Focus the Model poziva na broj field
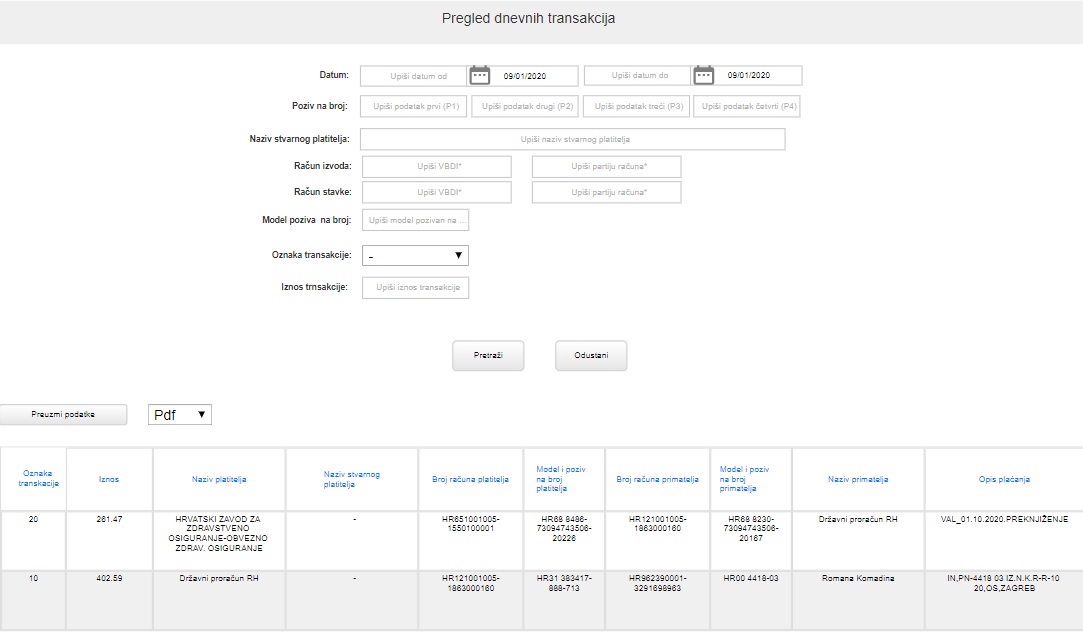Viewport: 1083px width, 633px height. [415, 220]
